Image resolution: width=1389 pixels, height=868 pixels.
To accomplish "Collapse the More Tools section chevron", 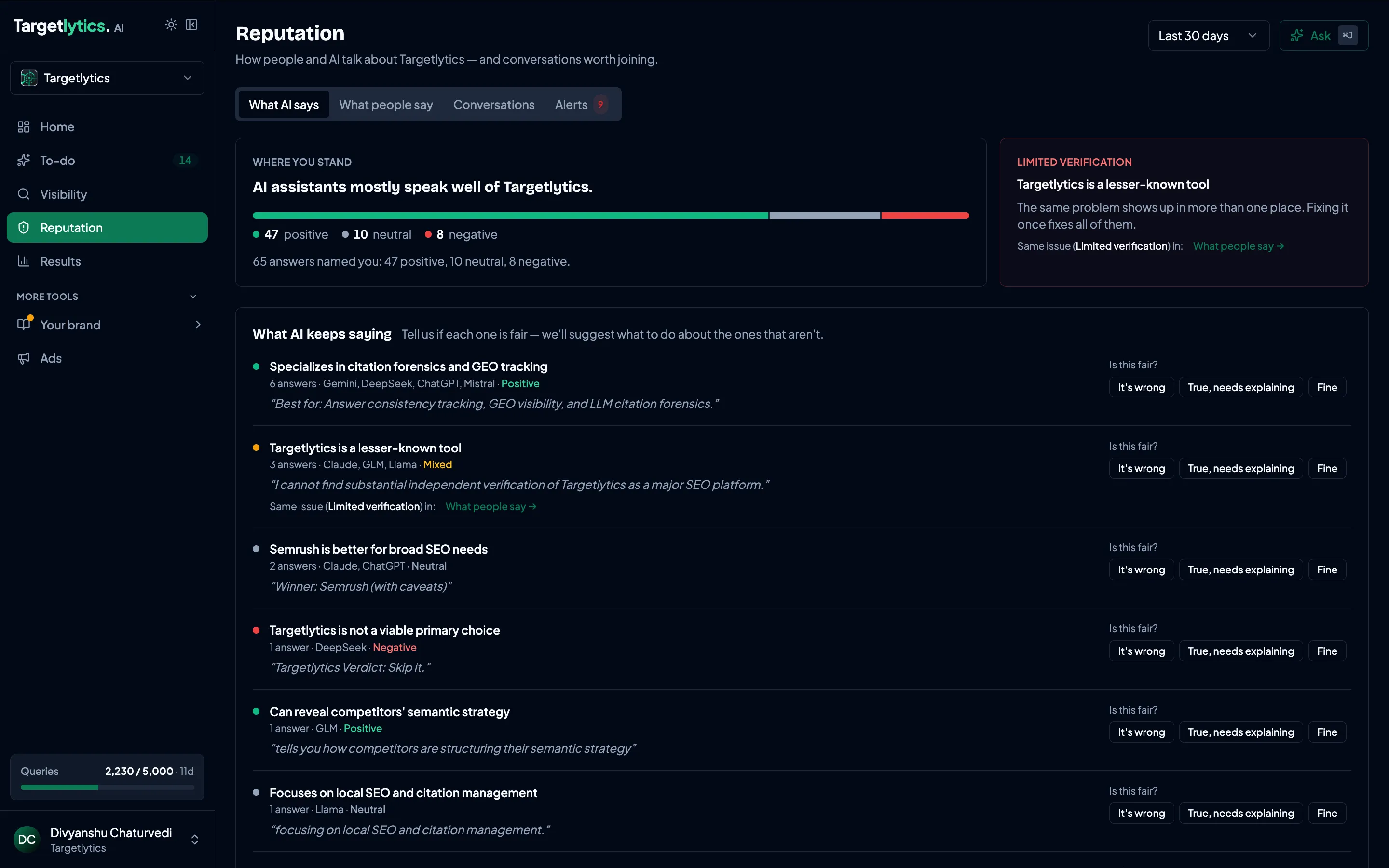I will click(x=193, y=296).
